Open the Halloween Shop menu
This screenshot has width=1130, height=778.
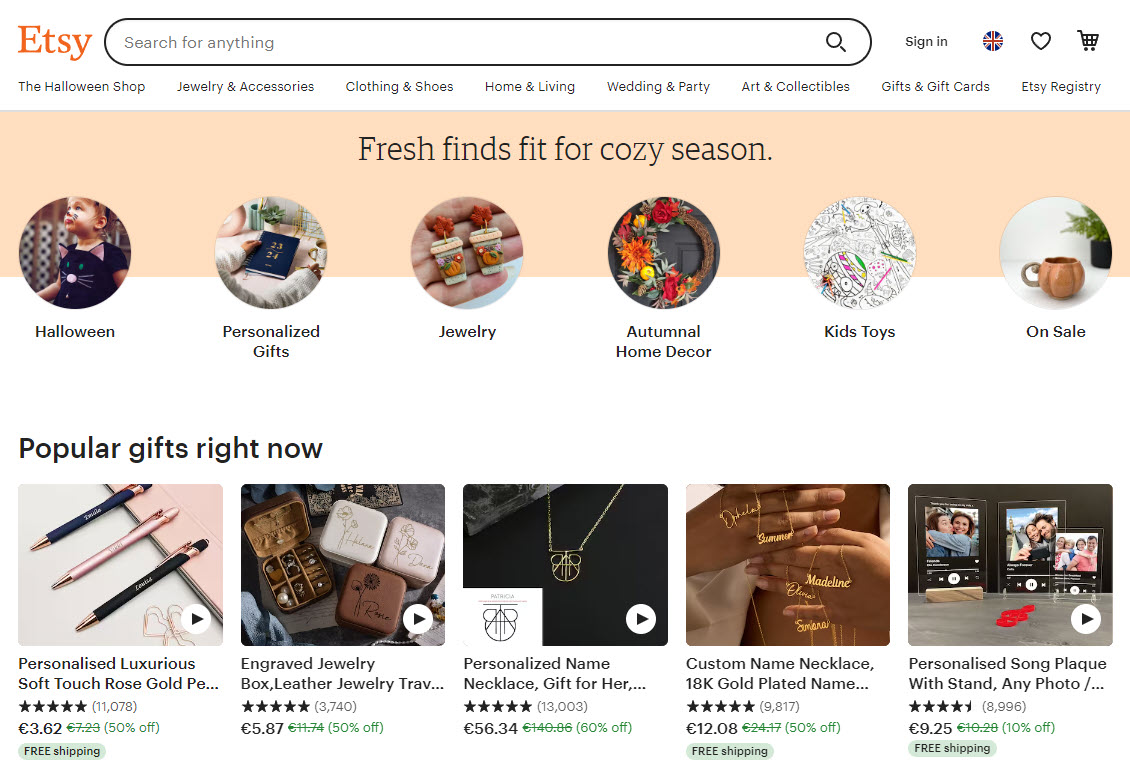81,87
